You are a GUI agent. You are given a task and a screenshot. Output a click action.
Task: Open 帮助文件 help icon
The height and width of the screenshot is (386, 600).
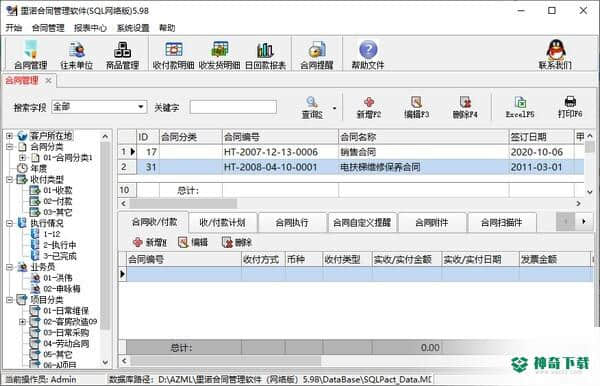pyautogui.click(x=368, y=55)
